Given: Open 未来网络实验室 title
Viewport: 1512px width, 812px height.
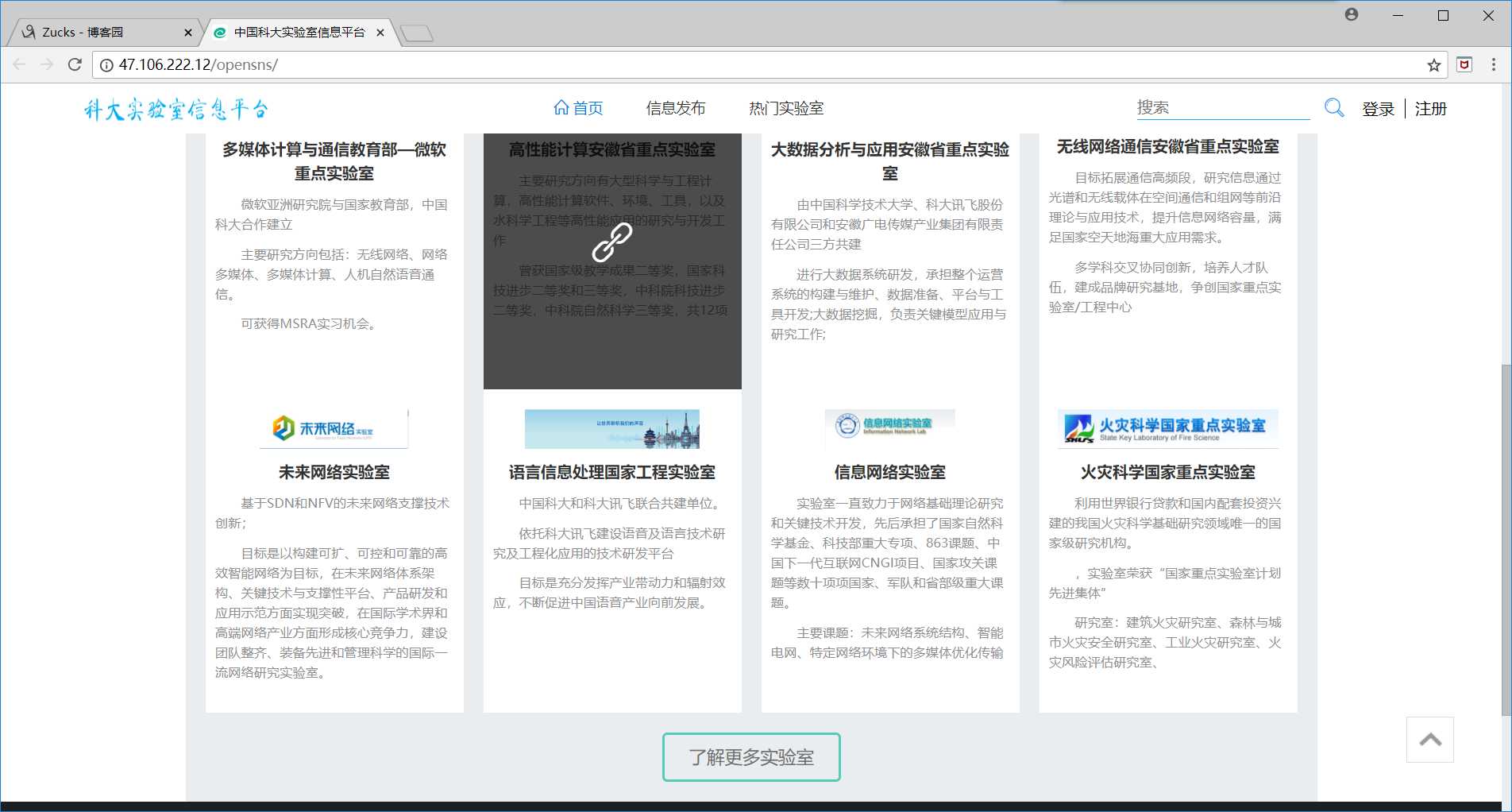Looking at the screenshot, I should tap(334, 472).
